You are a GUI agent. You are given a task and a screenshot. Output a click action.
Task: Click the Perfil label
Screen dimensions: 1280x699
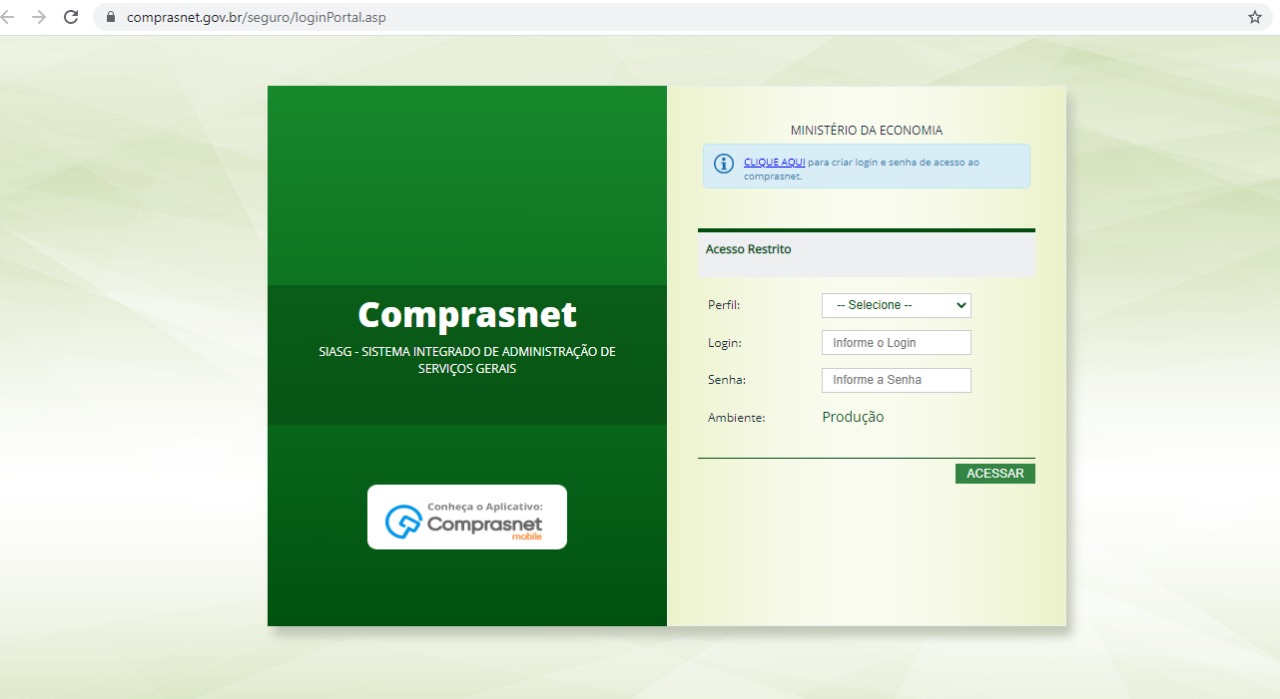click(x=724, y=305)
